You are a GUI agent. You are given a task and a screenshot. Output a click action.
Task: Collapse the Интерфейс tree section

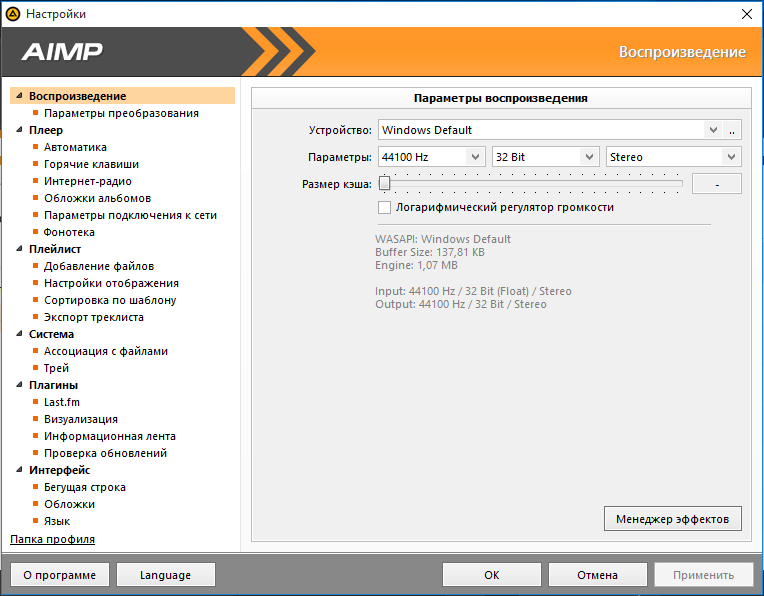click(19, 470)
